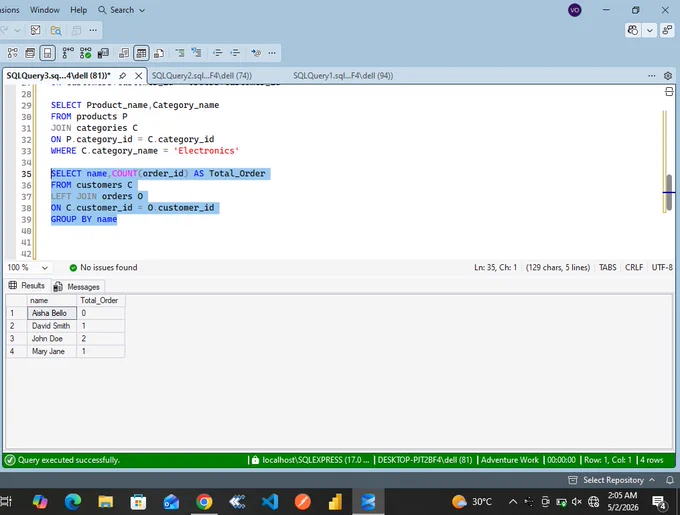Click the Ln: 35, Ch: 1 indicator
Viewport: 680px width, 515px height.
[x=495, y=267]
